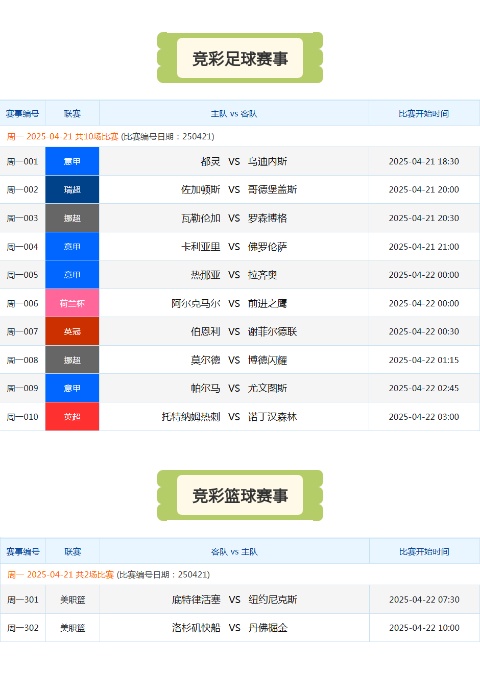Screen dimensions: 480x690
Task: Click the 荷兰杯 league badge
Action: click(72, 303)
